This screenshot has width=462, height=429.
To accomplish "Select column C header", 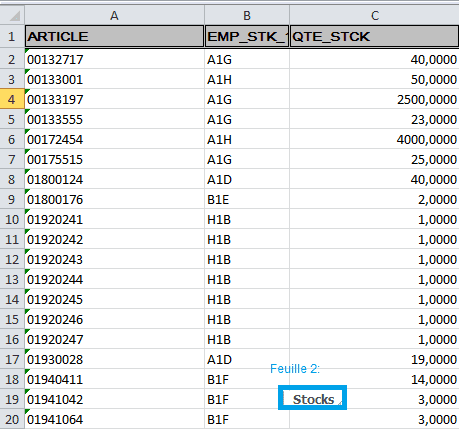I will [x=375, y=15].
